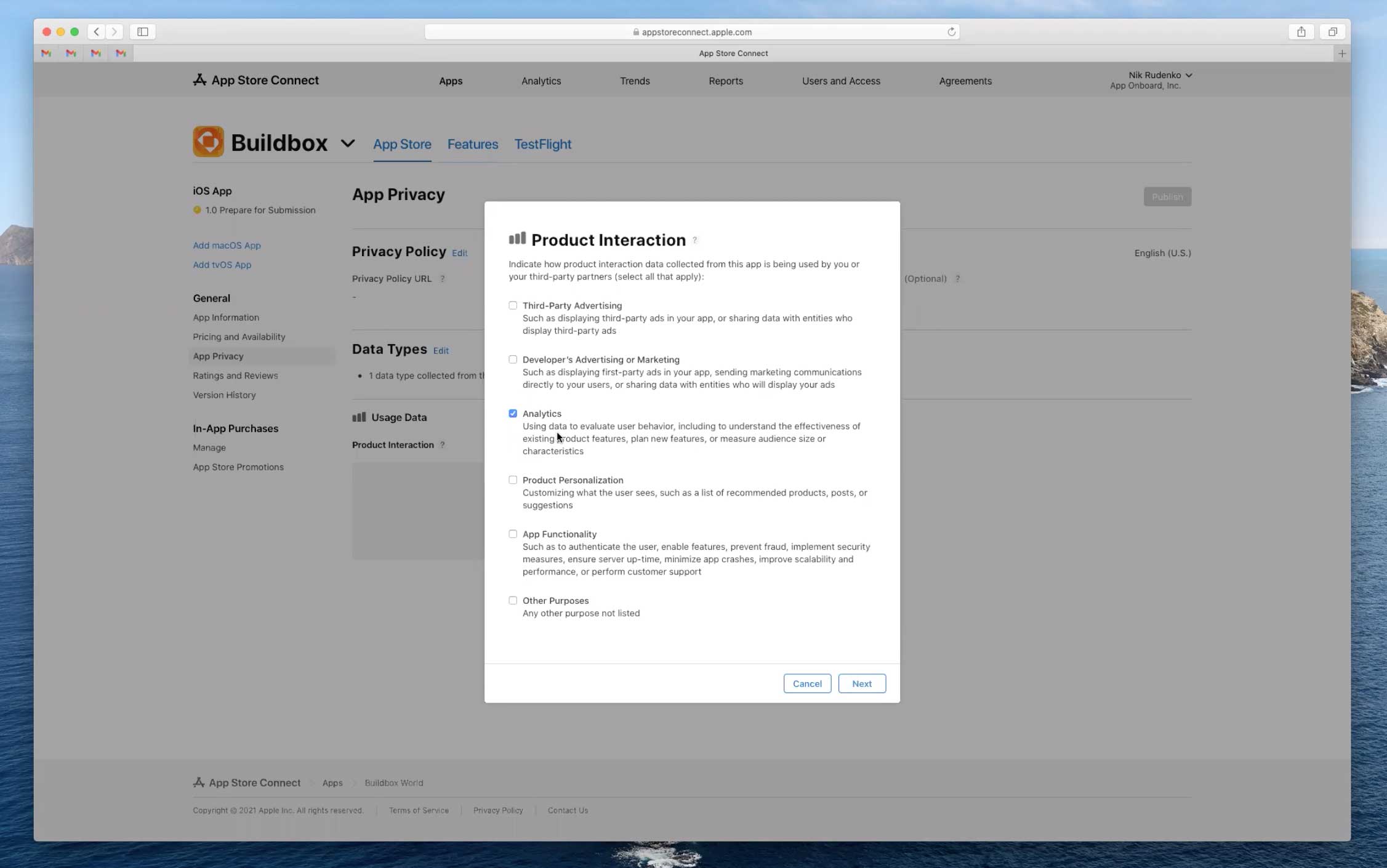
Task: Open the Trends menu item
Action: pos(634,81)
